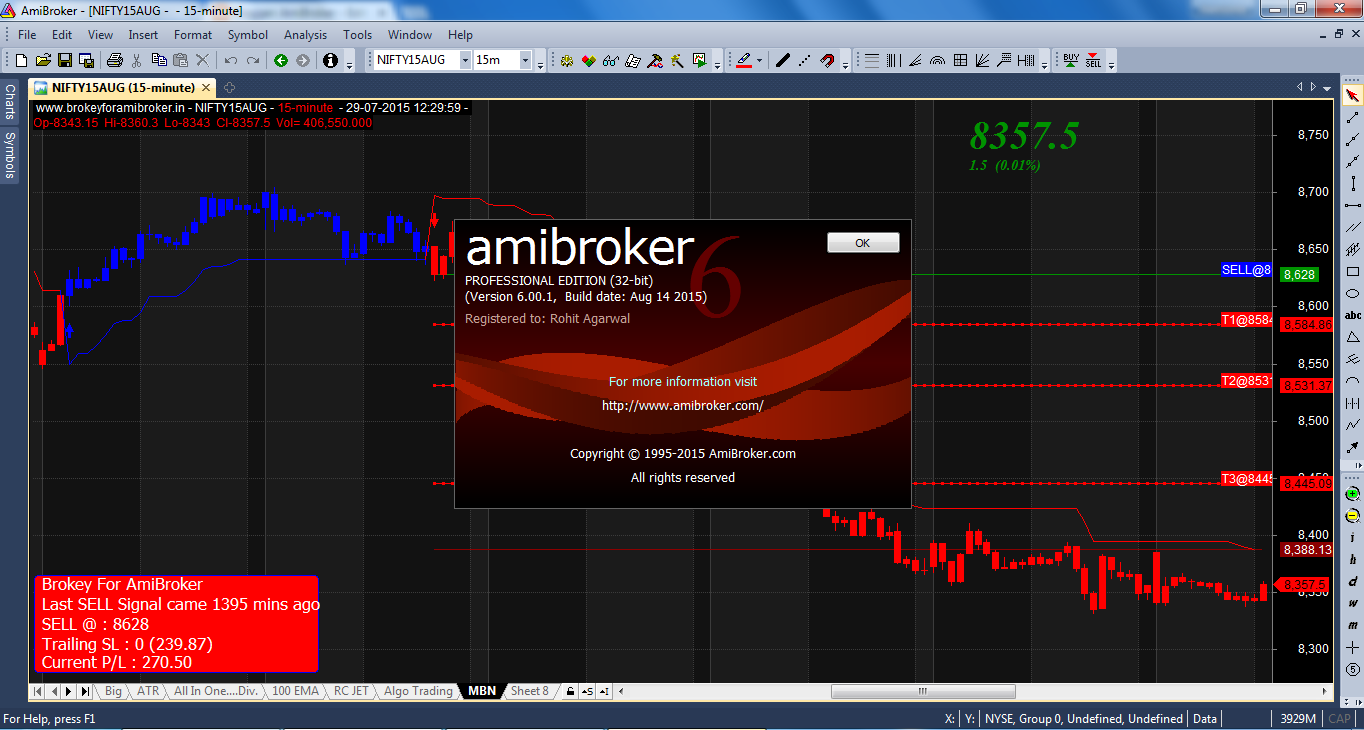Click the BUY order icon
The image size is (1364, 730).
pyautogui.click(x=1071, y=61)
